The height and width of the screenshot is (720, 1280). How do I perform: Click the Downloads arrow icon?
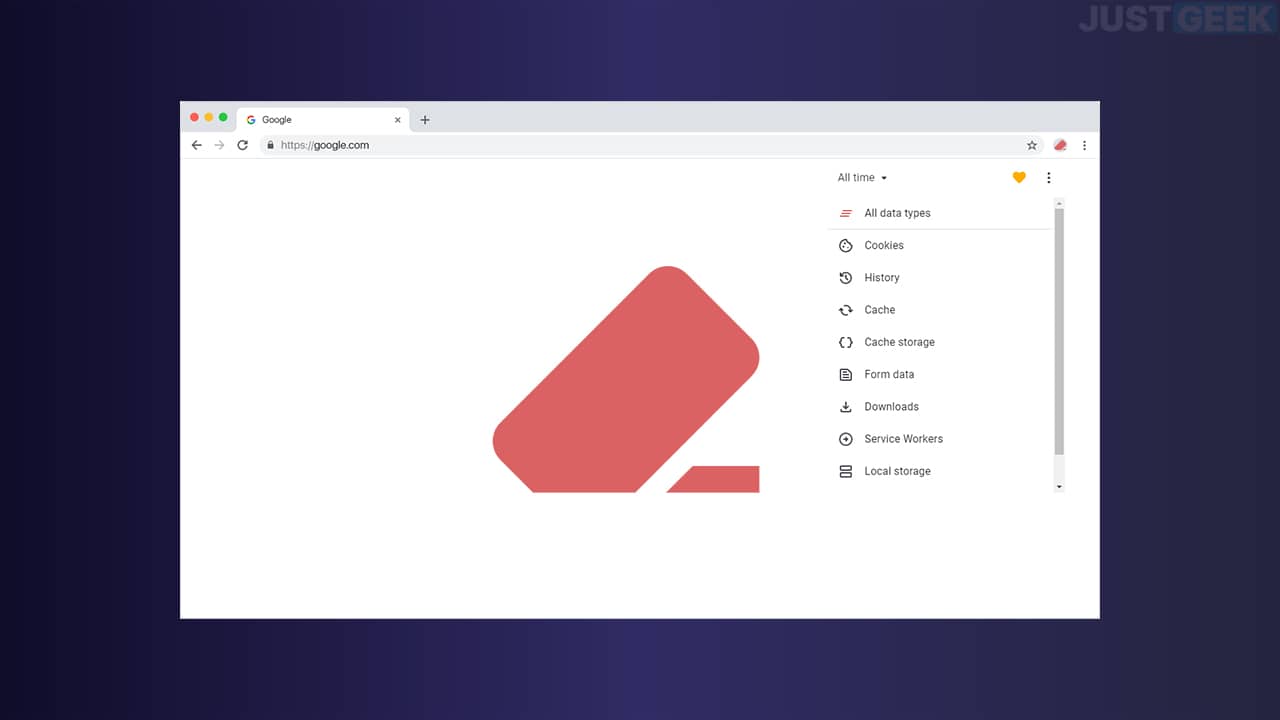(846, 407)
